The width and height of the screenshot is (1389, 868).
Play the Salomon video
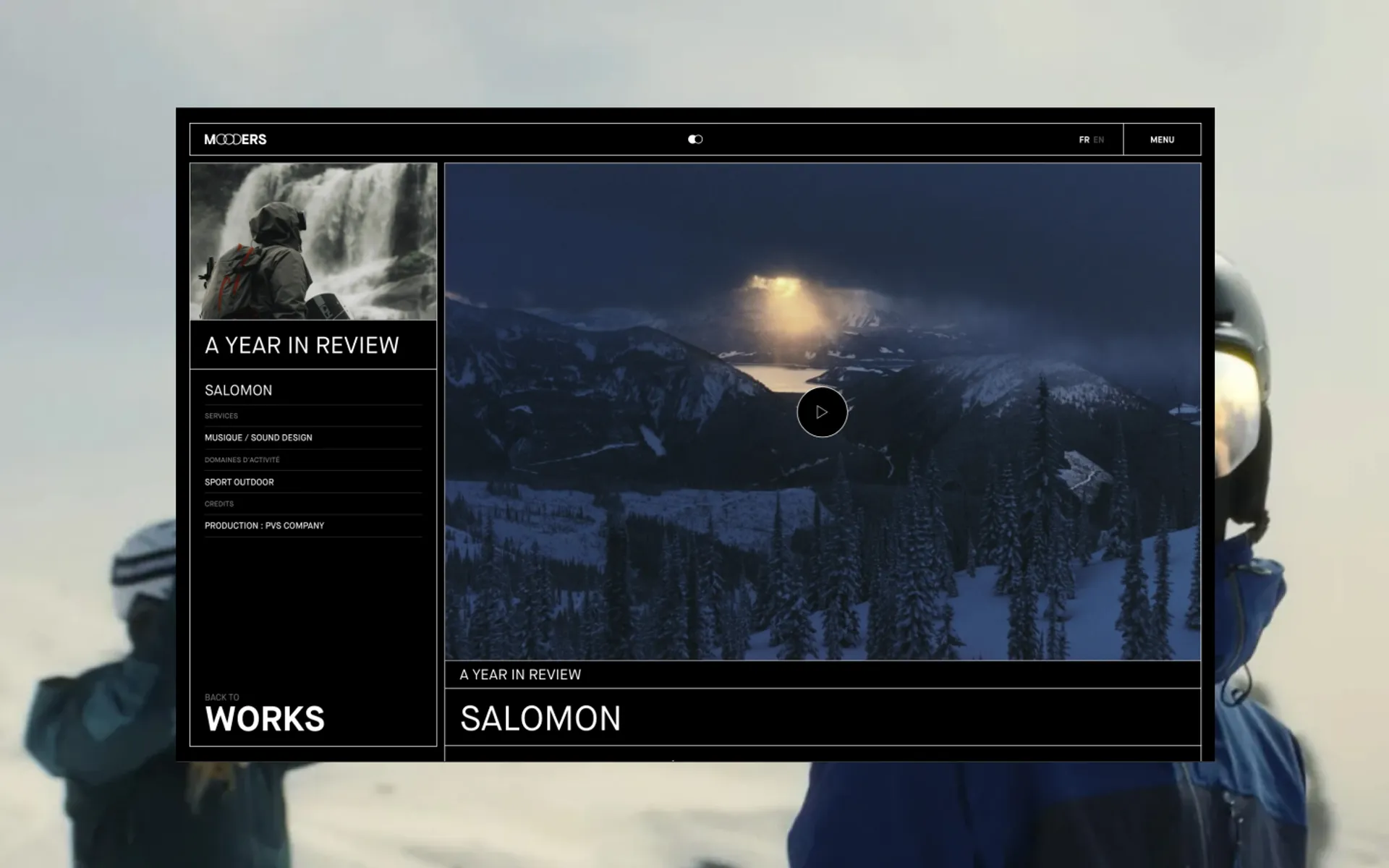[822, 412]
